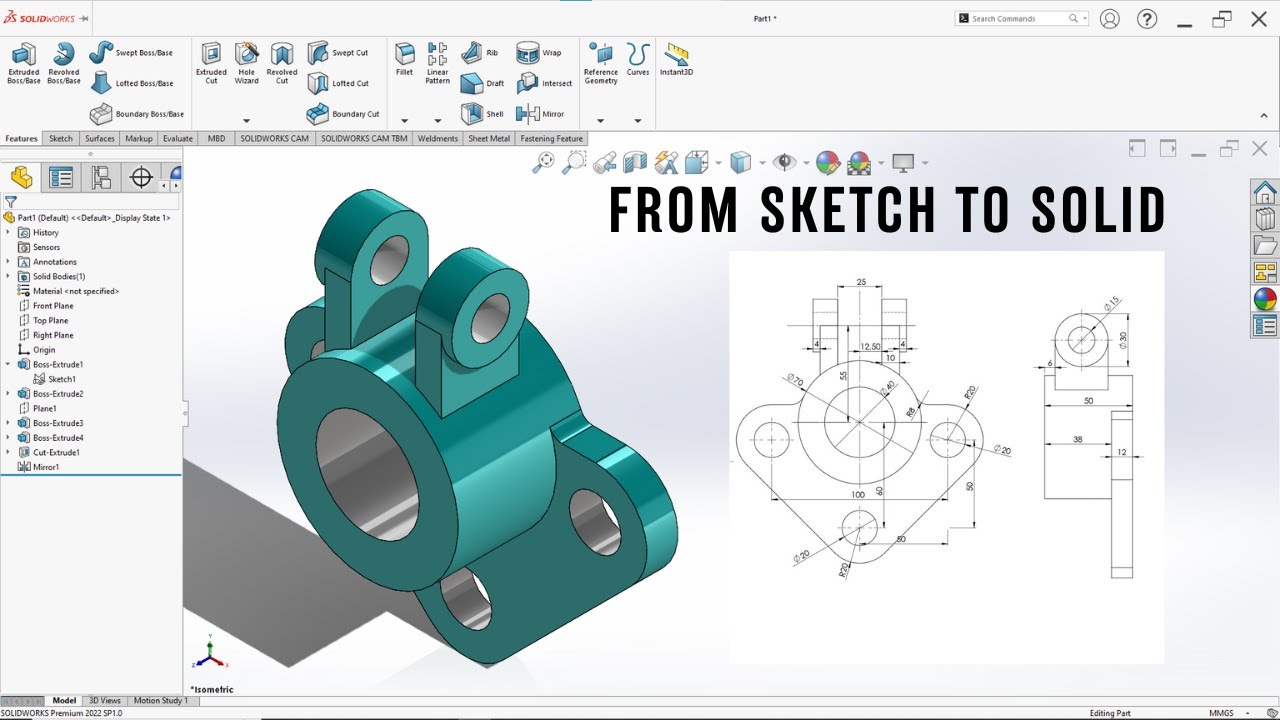
Task: Pick the Boundary Boss/Base tool
Action: click(x=137, y=114)
